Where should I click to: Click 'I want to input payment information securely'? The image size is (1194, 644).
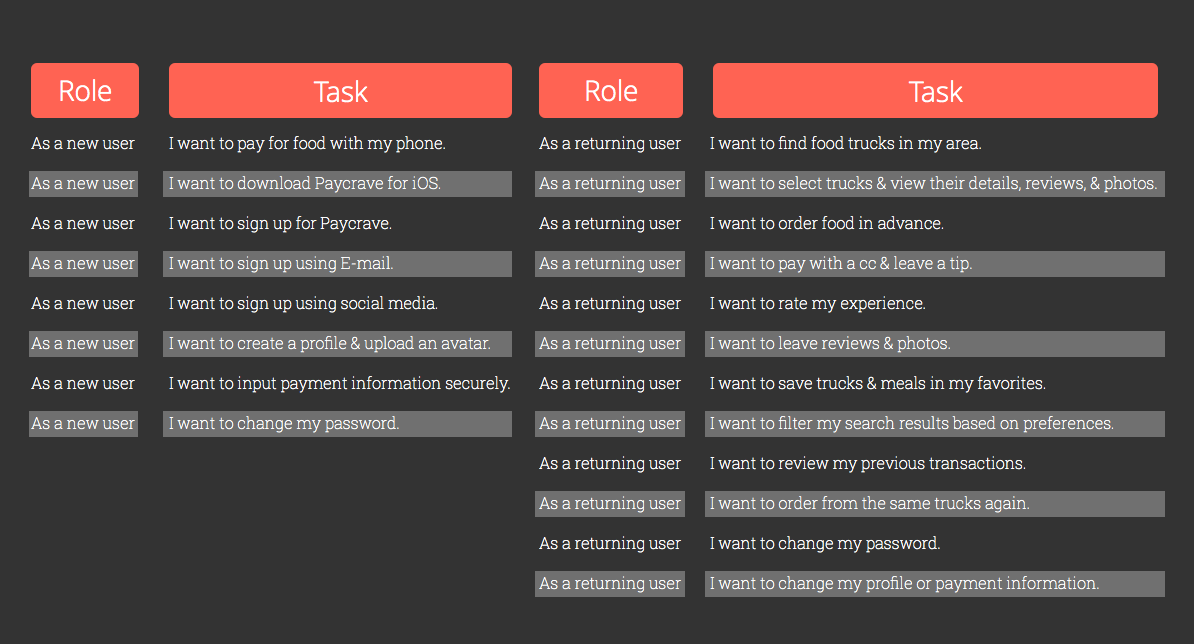point(340,384)
